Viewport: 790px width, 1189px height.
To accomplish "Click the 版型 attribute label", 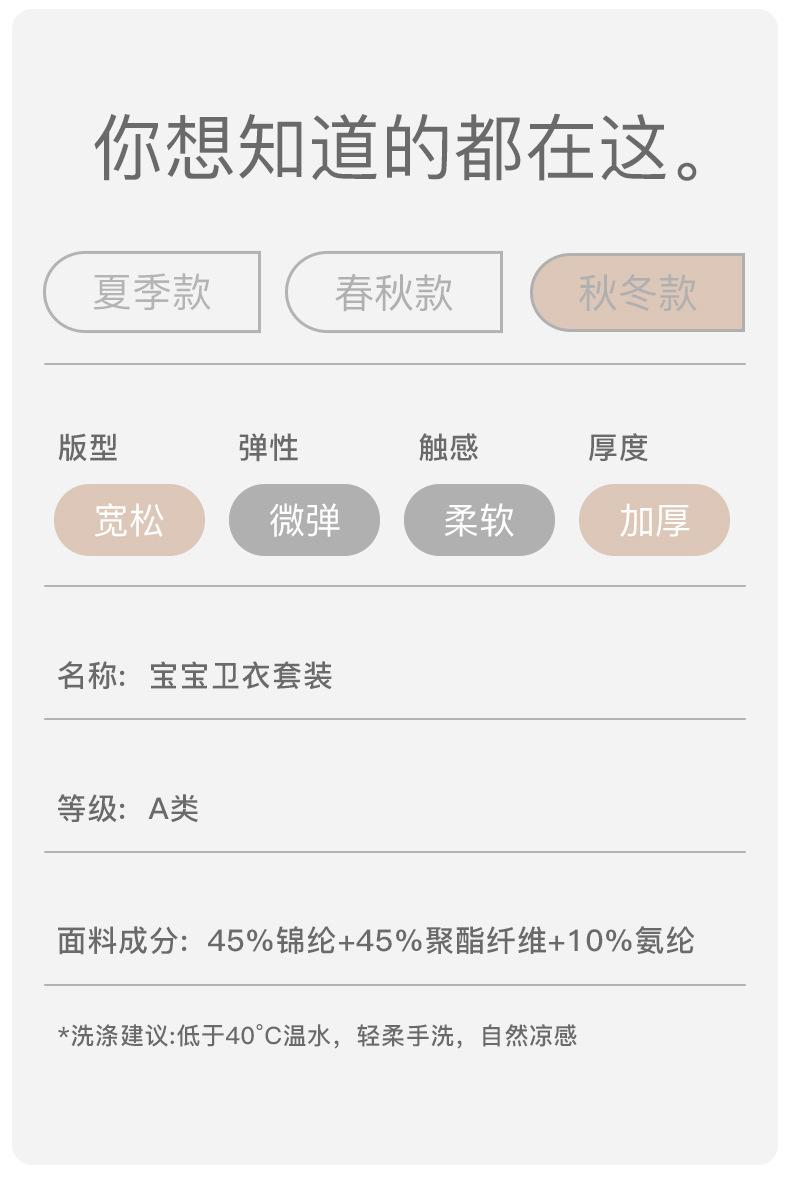I will click(x=88, y=448).
